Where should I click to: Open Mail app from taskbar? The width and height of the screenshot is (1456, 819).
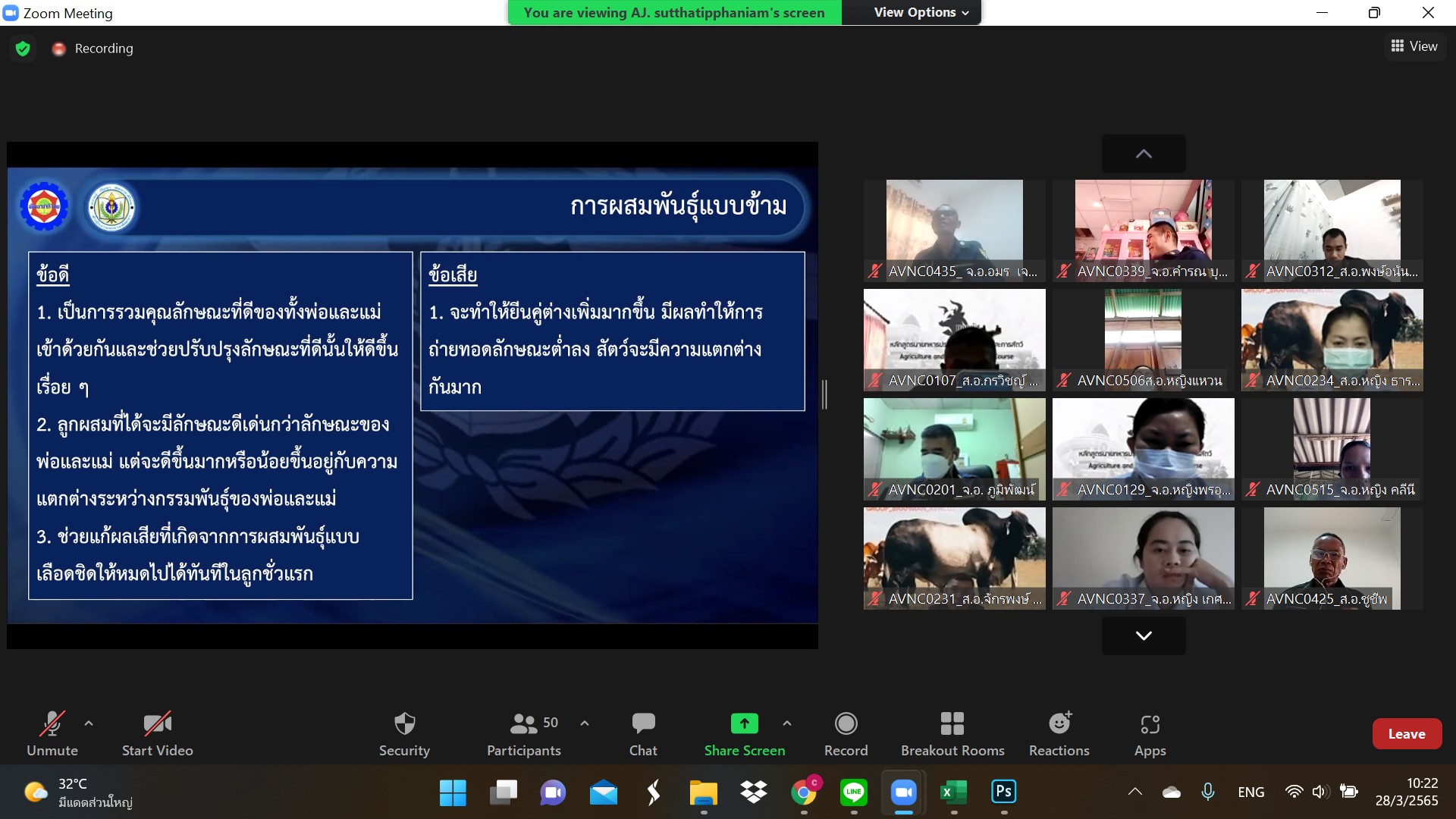[x=603, y=792]
